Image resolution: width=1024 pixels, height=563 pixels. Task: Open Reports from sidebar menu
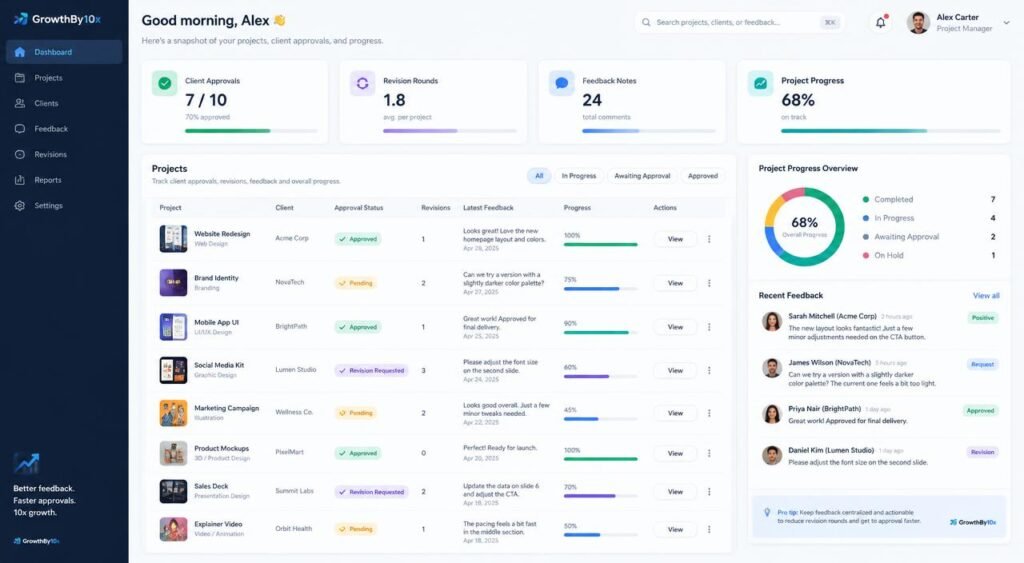tap(64, 180)
